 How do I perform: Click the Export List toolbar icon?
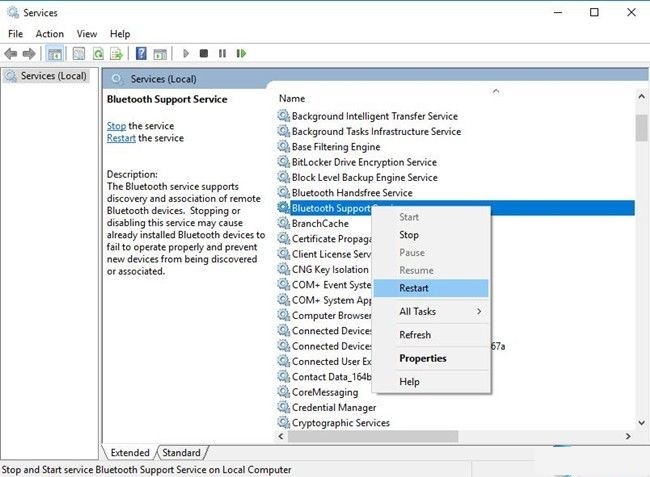(118, 53)
